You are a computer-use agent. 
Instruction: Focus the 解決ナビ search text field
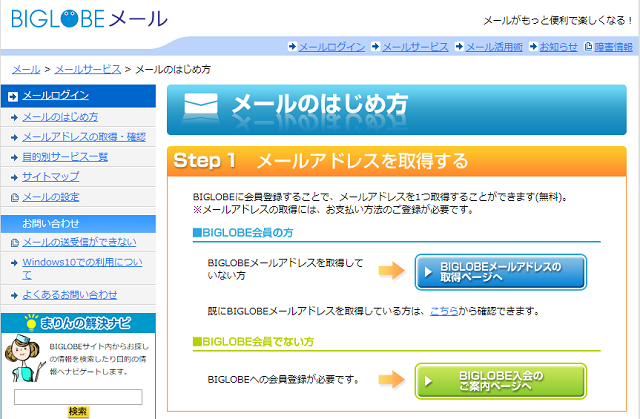pyautogui.click(x=78, y=397)
